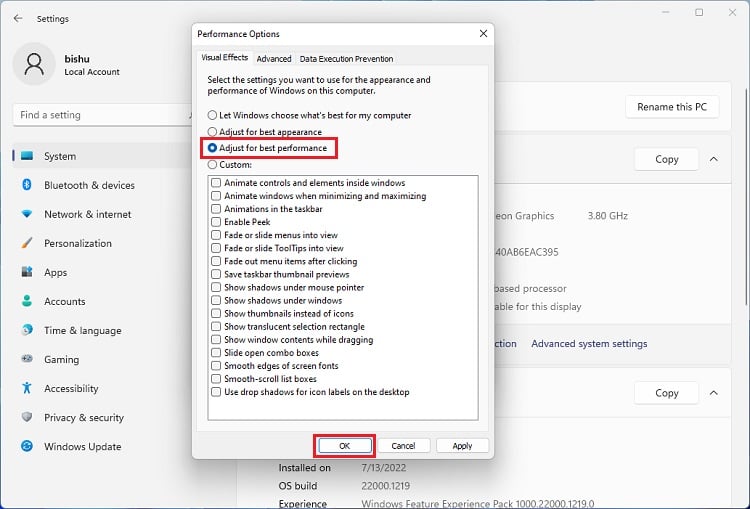Enable Animate controls and elements inside windows
750x509 pixels.
[x=216, y=183]
